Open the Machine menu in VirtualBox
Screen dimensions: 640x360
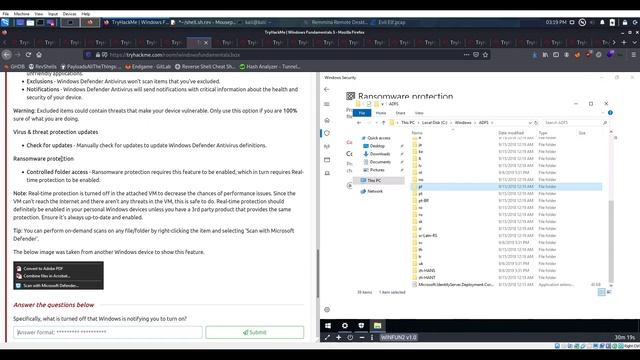click(x=22, y=14)
